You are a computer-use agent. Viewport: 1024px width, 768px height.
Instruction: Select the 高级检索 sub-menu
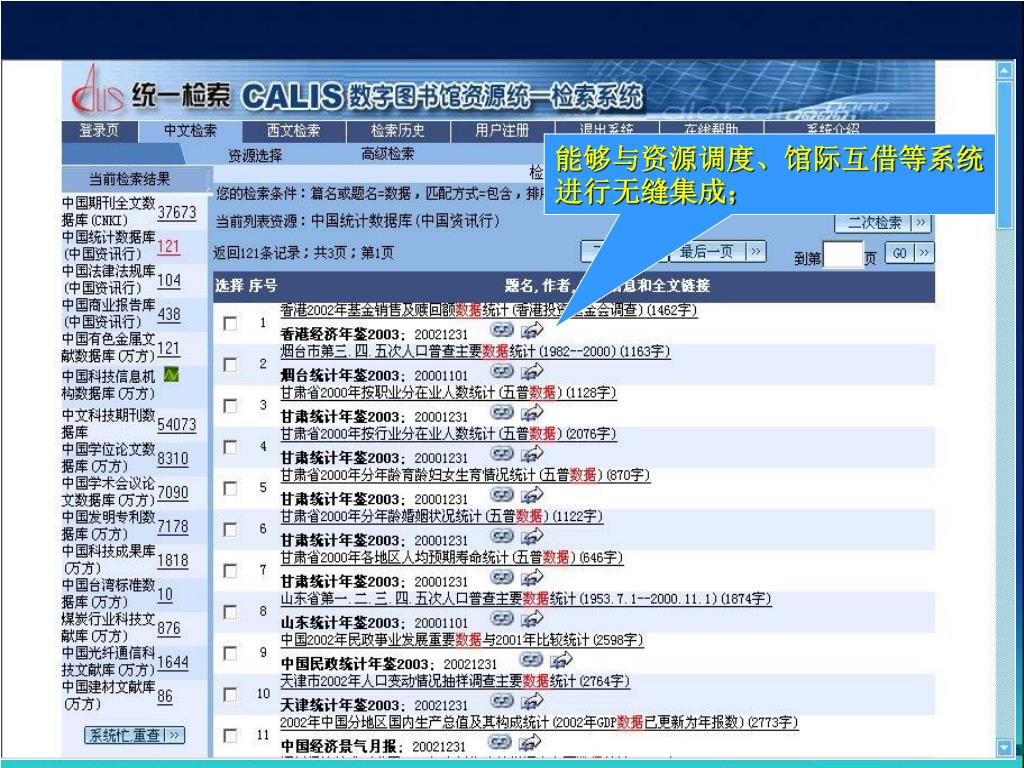click(x=388, y=153)
